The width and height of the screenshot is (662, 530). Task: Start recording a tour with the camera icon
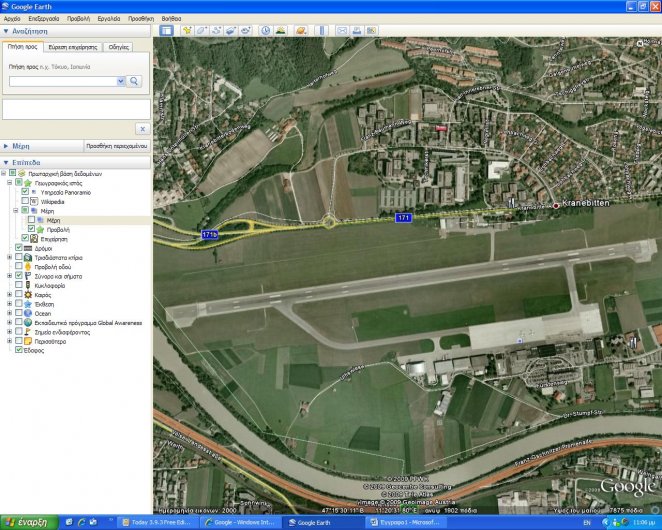tap(246, 30)
